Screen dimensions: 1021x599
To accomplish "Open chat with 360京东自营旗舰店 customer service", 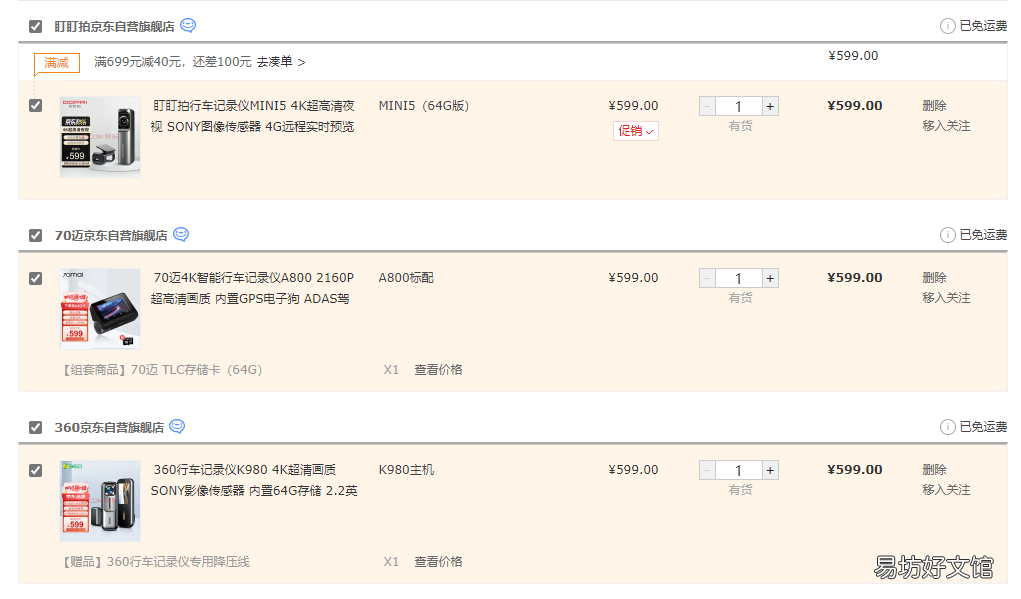I will point(177,426).
